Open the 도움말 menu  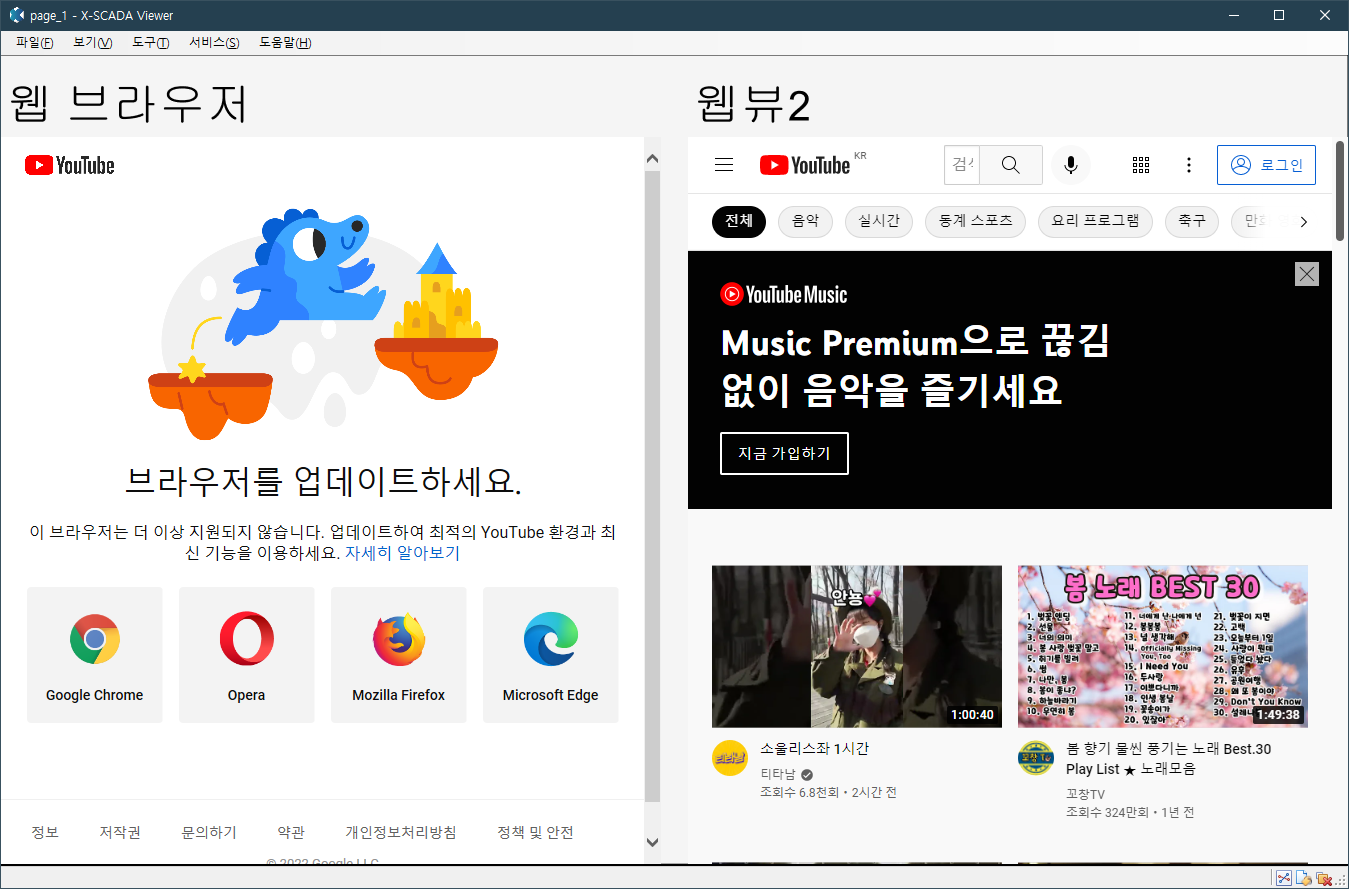tap(285, 42)
